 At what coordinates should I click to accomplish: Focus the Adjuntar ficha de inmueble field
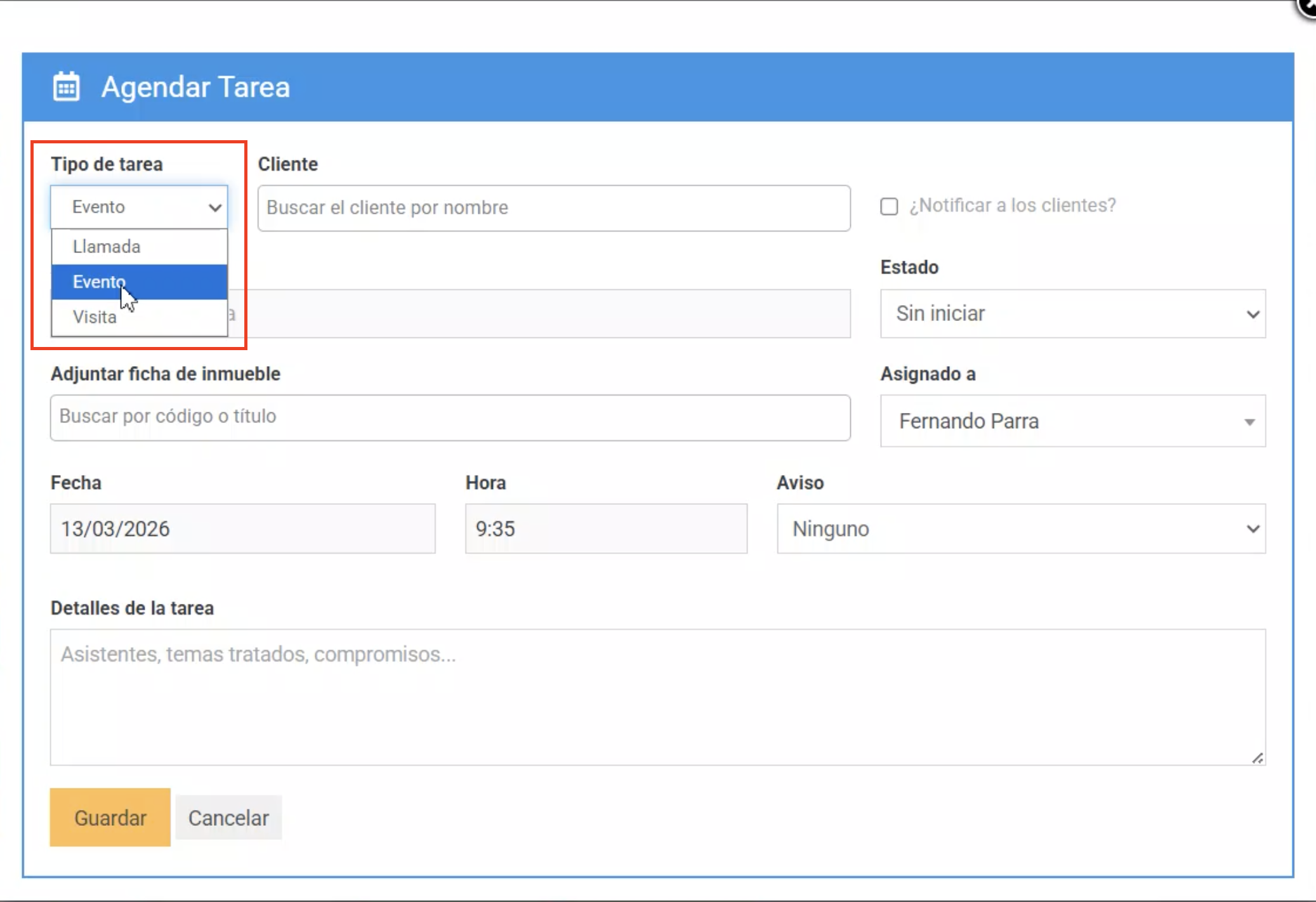pyautogui.click(x=450, y=417)
